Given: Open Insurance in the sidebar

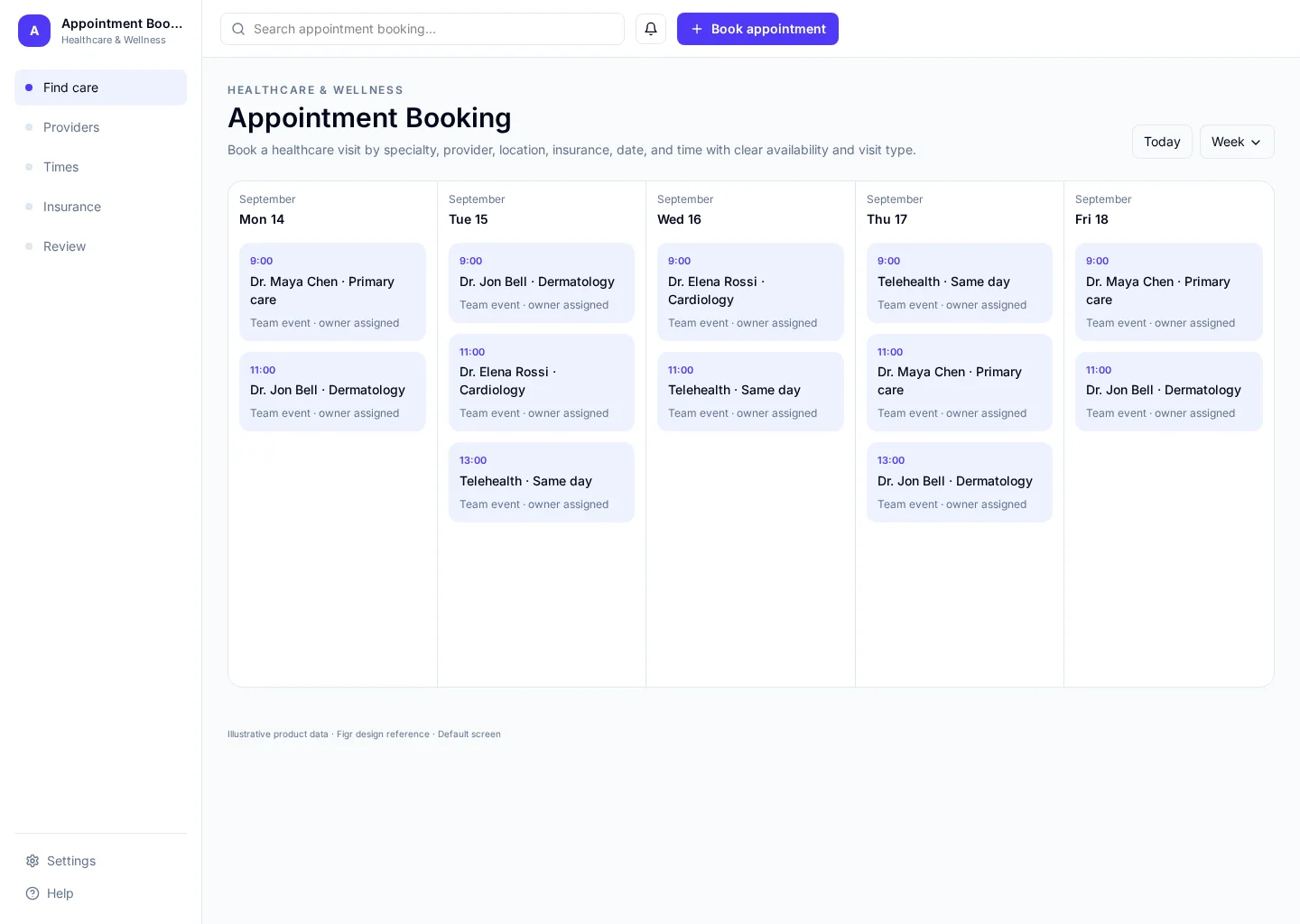Looking at the screenshot, I should [x=100, y=207].
